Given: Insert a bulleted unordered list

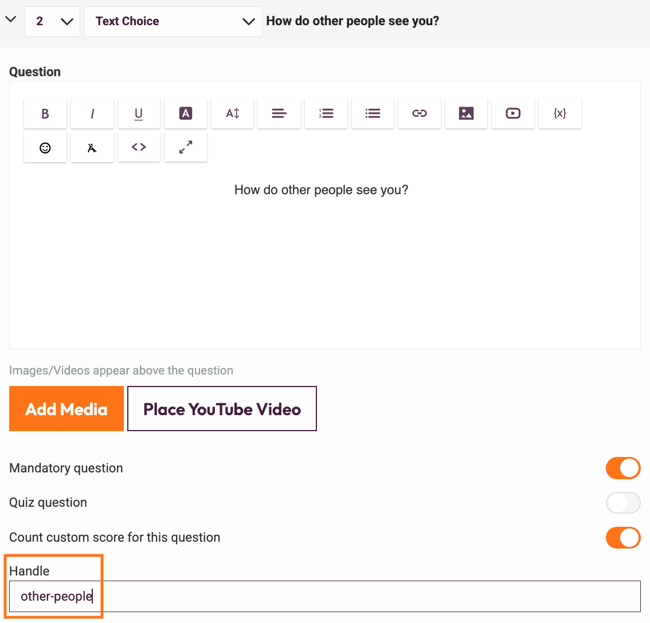Looking at the screenshot, I should (x=372, y=114).
